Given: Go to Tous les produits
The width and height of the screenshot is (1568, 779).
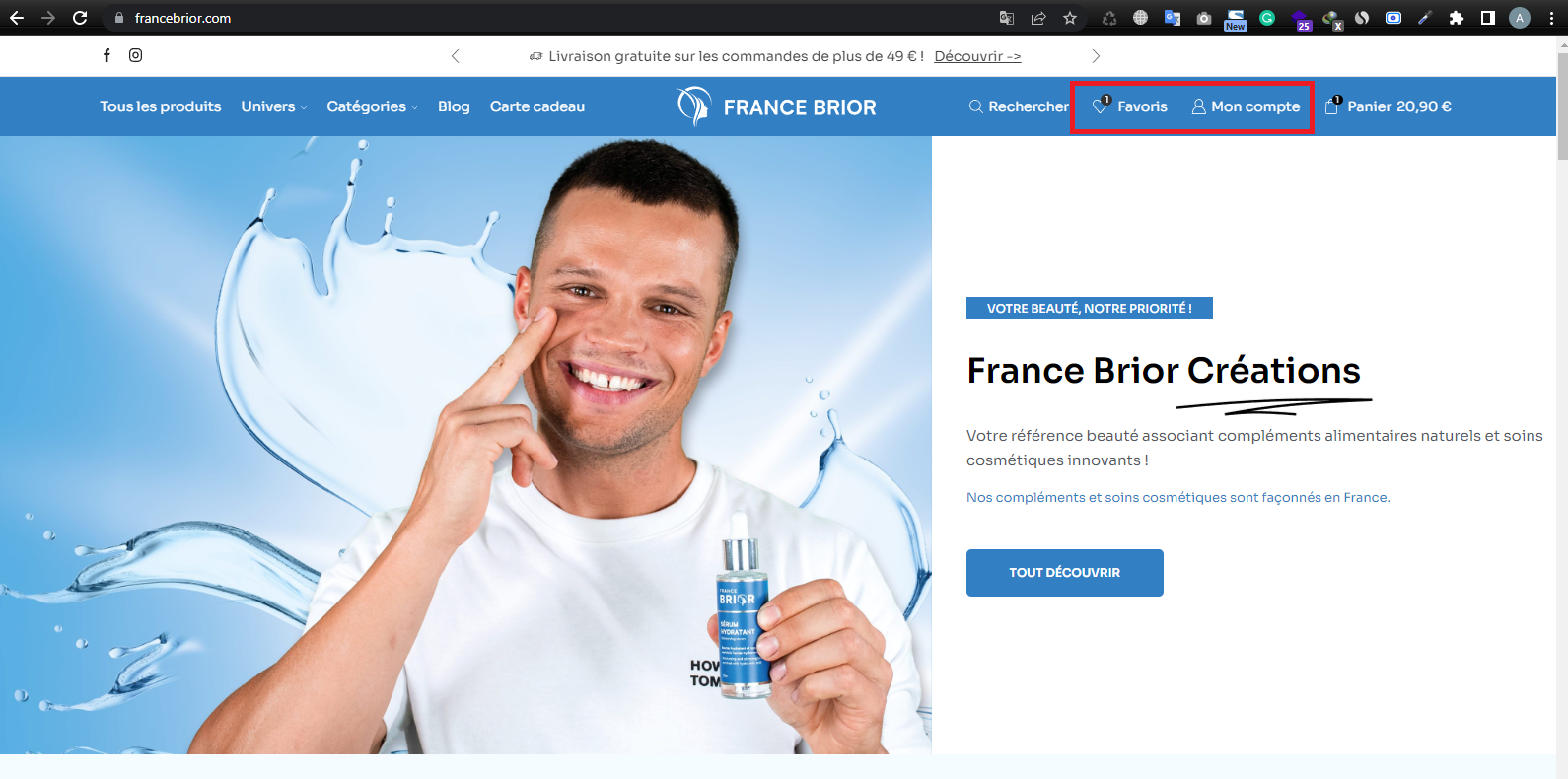Looking at the screenshot, I should pyautogui.click(x=161, y=106).
